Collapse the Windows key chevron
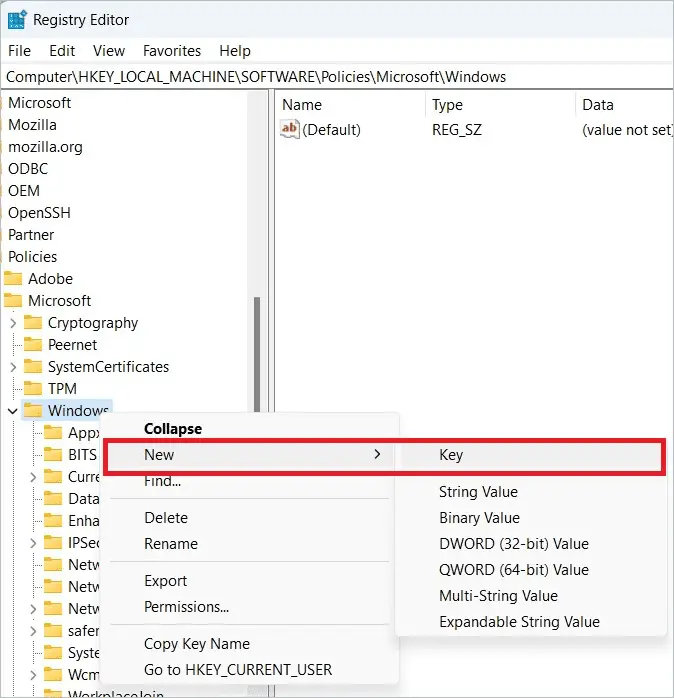This screenshot has width=674, height=698. [12, 411]
